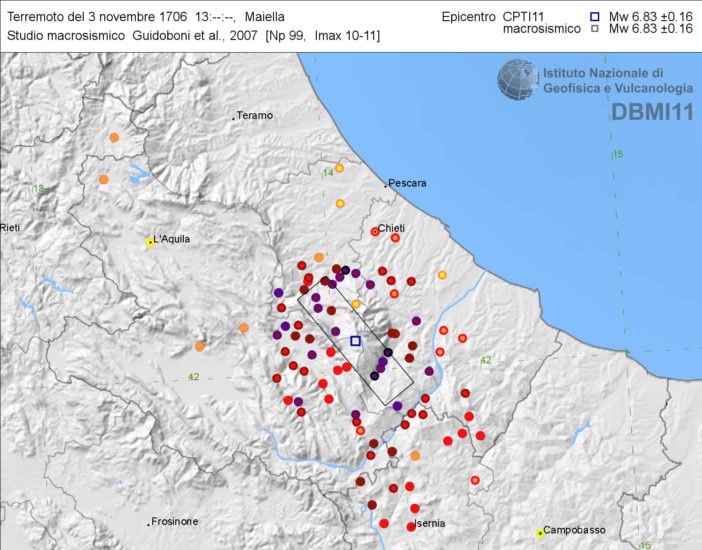Screen dimensions: 702x550
Task: Select the yellow L'Aquila city marker
Action: point(150,242)
